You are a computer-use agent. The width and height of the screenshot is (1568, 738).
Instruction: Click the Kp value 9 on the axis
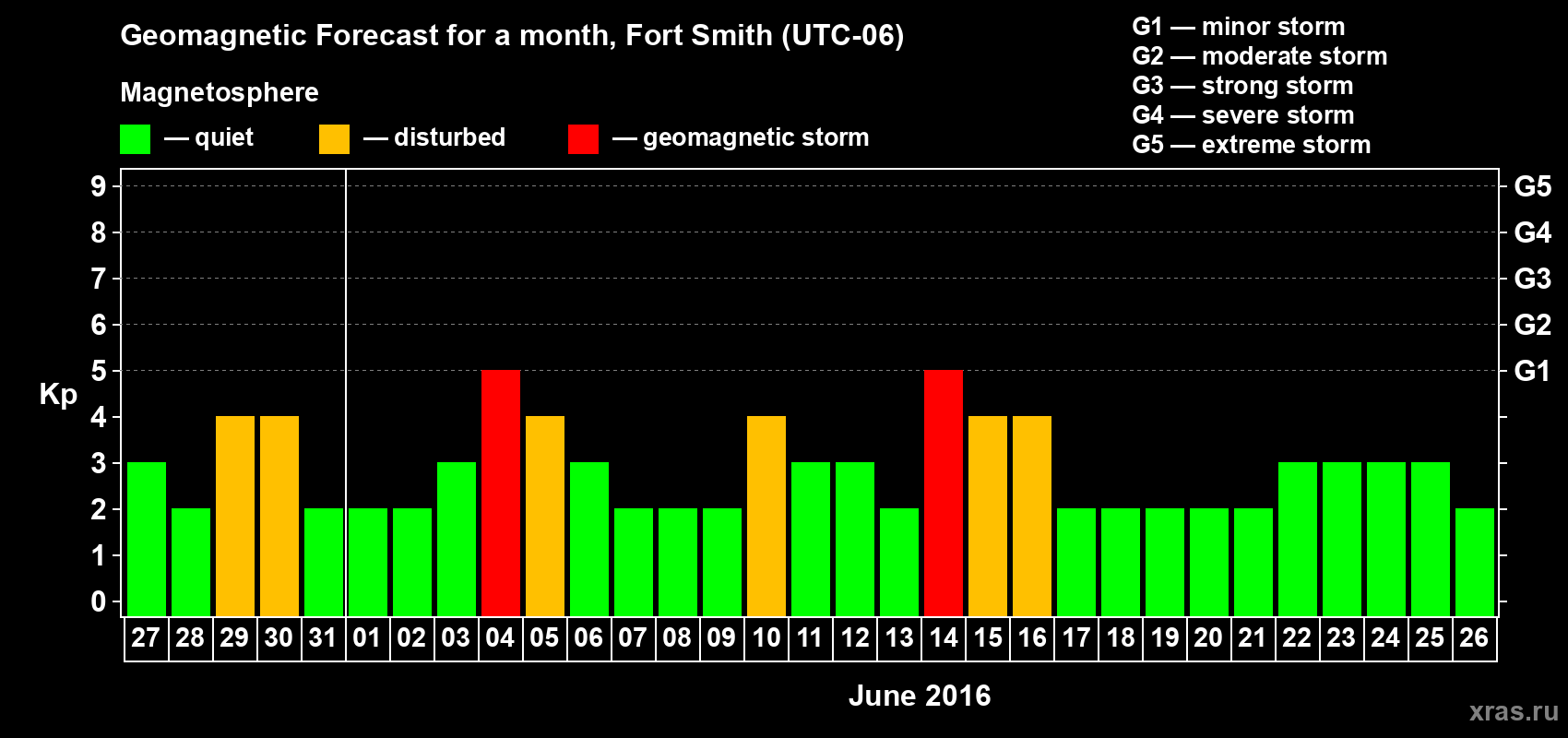coord(99,186)
